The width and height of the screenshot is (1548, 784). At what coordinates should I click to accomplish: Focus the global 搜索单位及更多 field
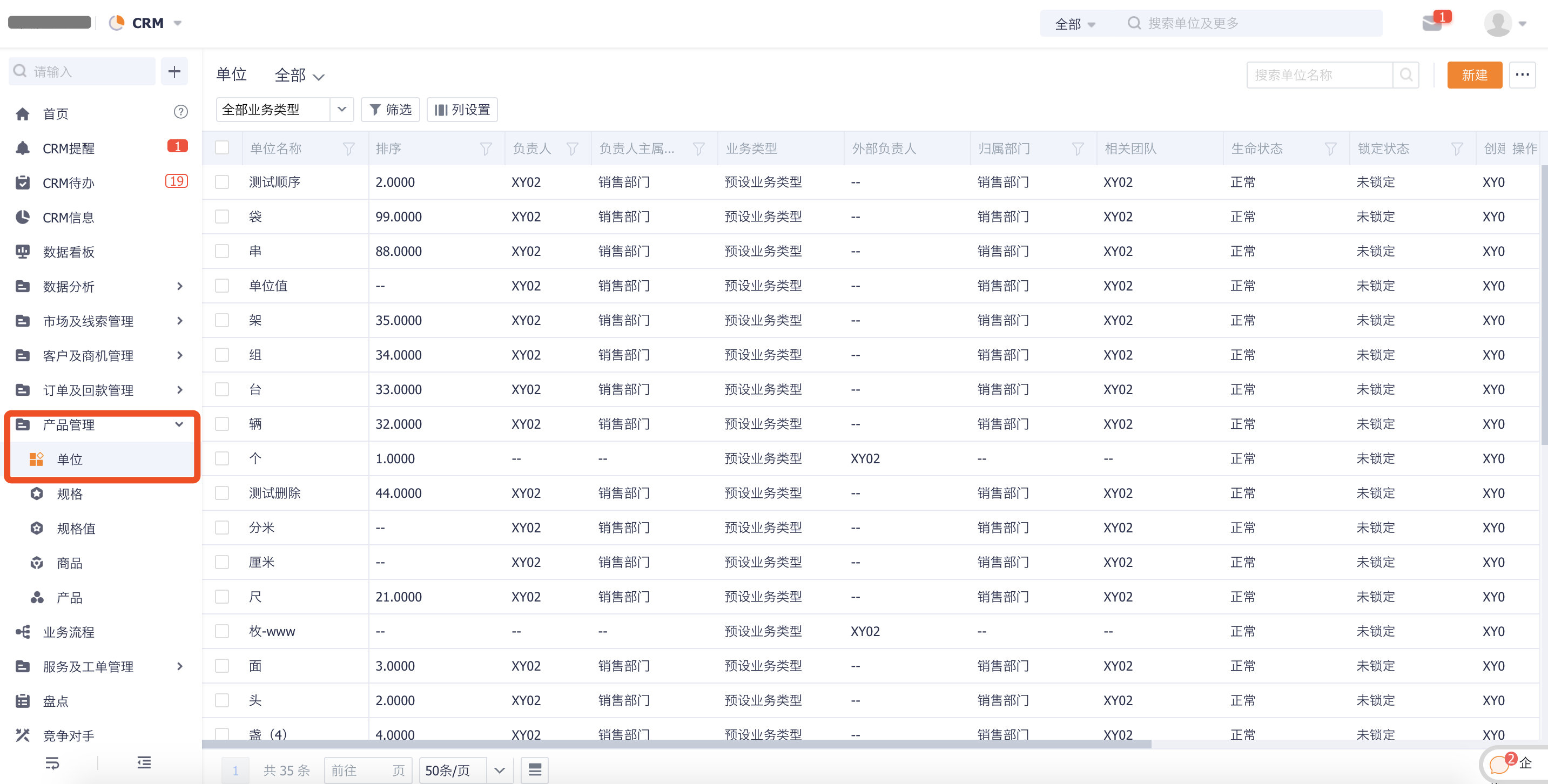coord(1253,23)
